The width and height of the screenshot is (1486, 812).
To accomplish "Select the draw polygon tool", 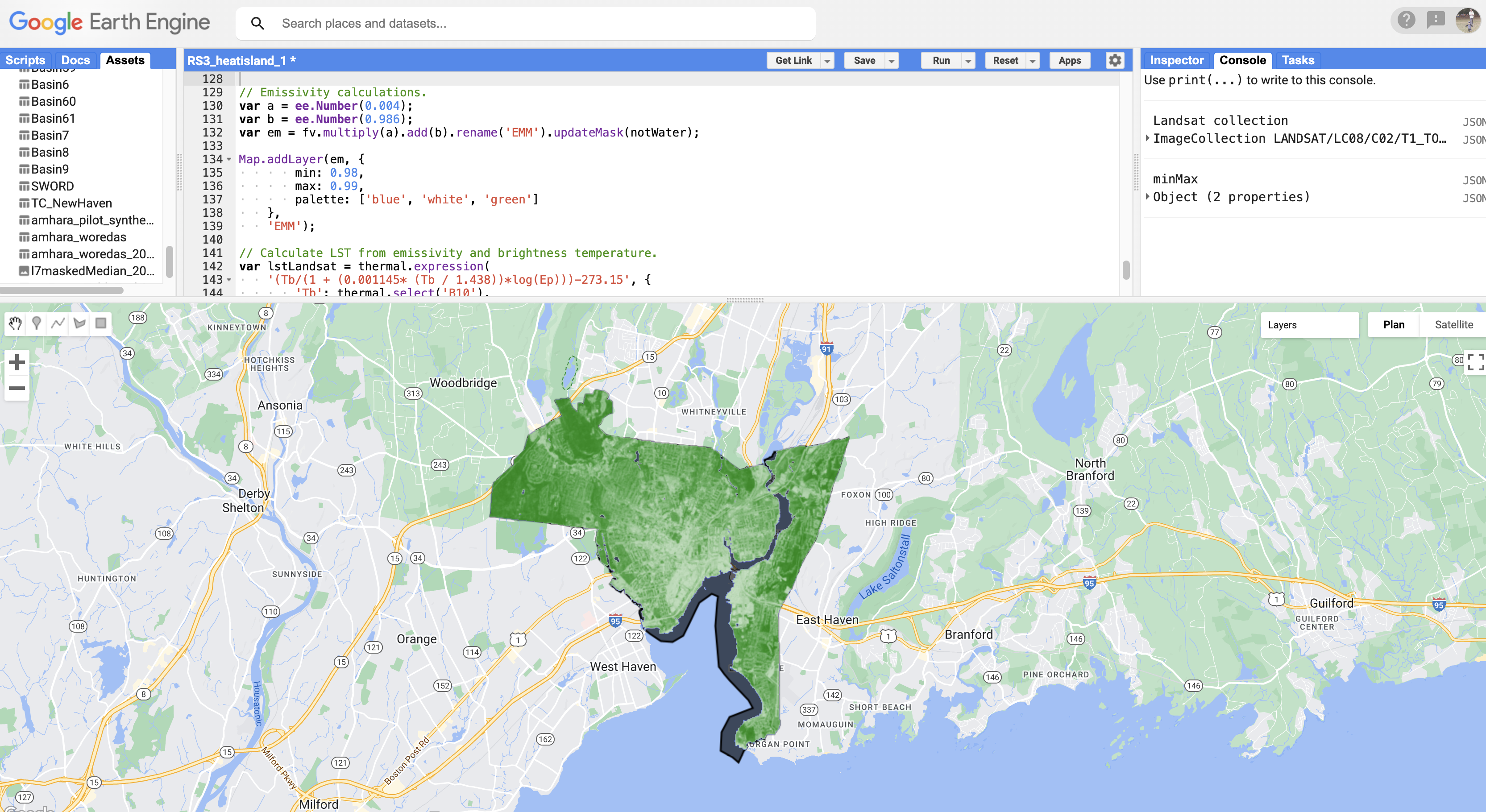I will 79,323.
